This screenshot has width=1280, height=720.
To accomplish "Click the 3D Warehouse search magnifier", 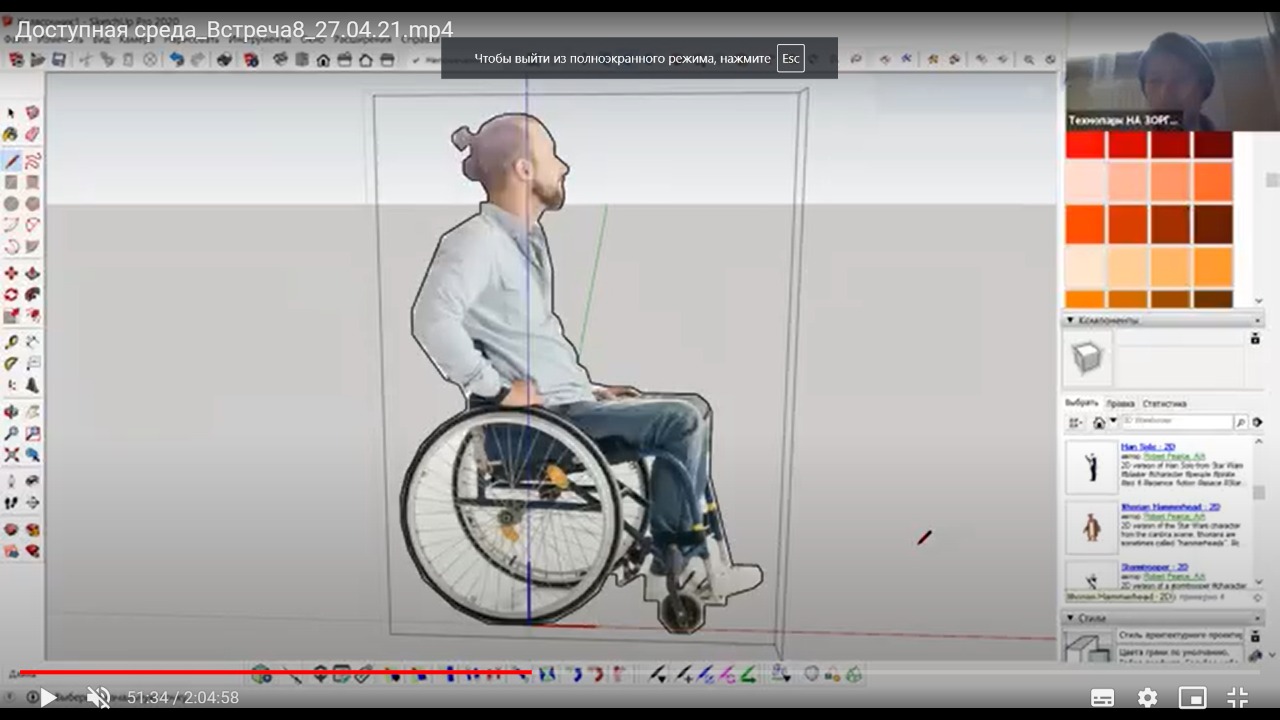I will [1241, 422].
